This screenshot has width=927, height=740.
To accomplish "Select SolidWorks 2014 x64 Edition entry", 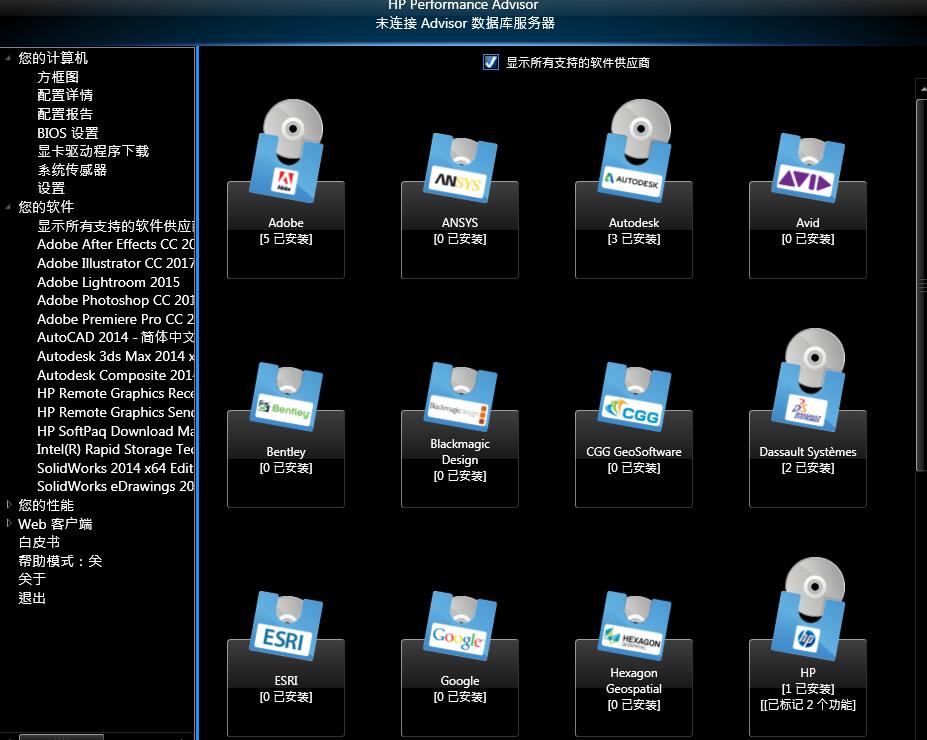I will coord(115,468).
